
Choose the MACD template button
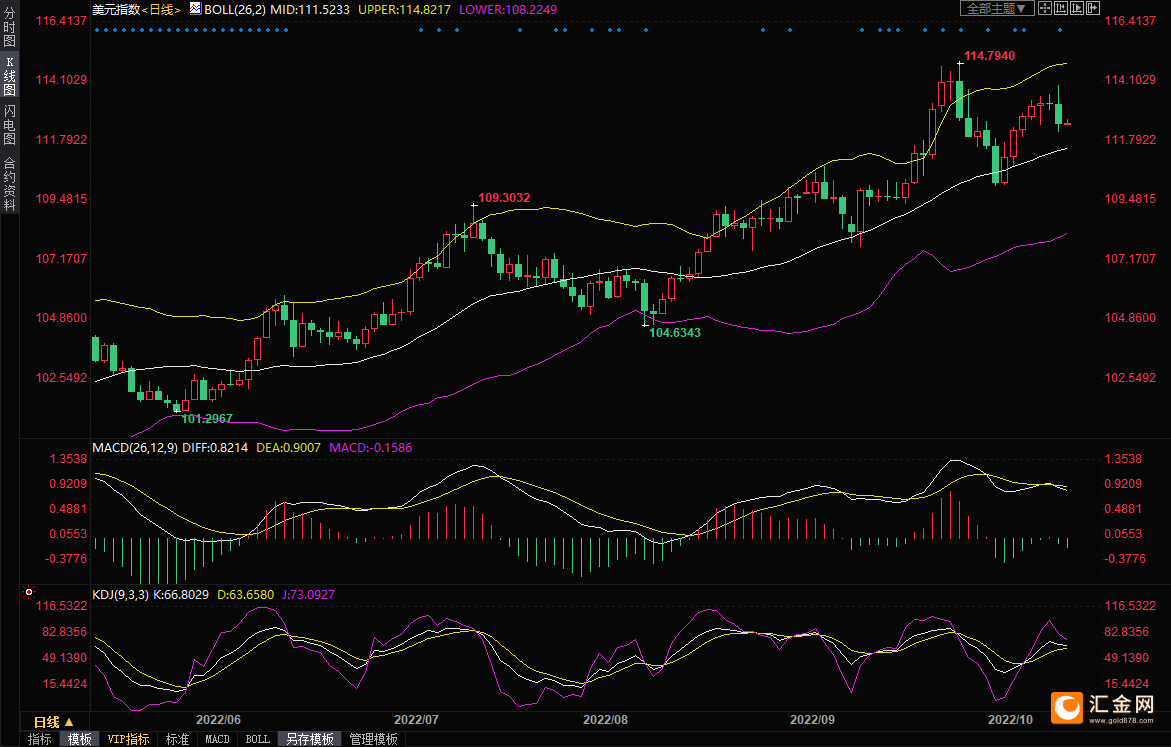(217, 739)
